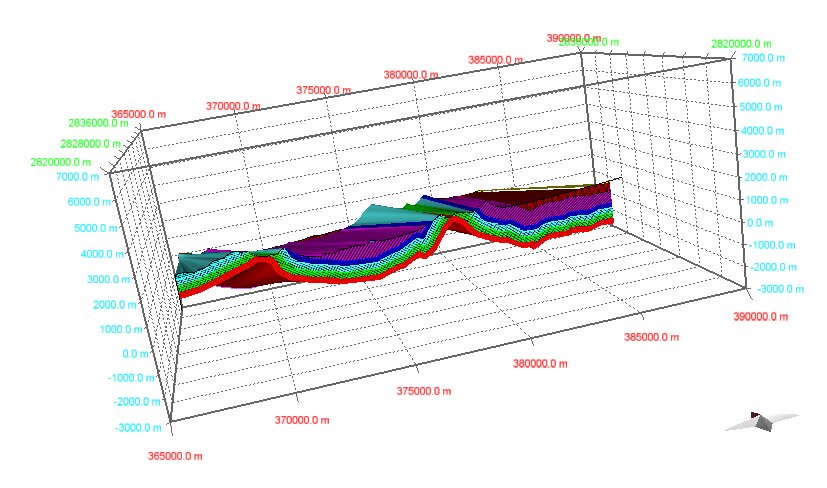Select 365000.0 m beneath the -3000.0 m corner
This screenshot has width=827, height=488.
click(175, 456)
